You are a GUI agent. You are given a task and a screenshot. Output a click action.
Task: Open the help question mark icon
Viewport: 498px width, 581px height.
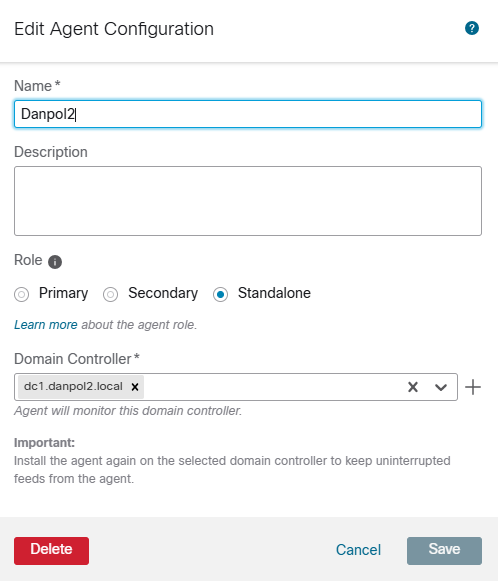tap(472, 28)
